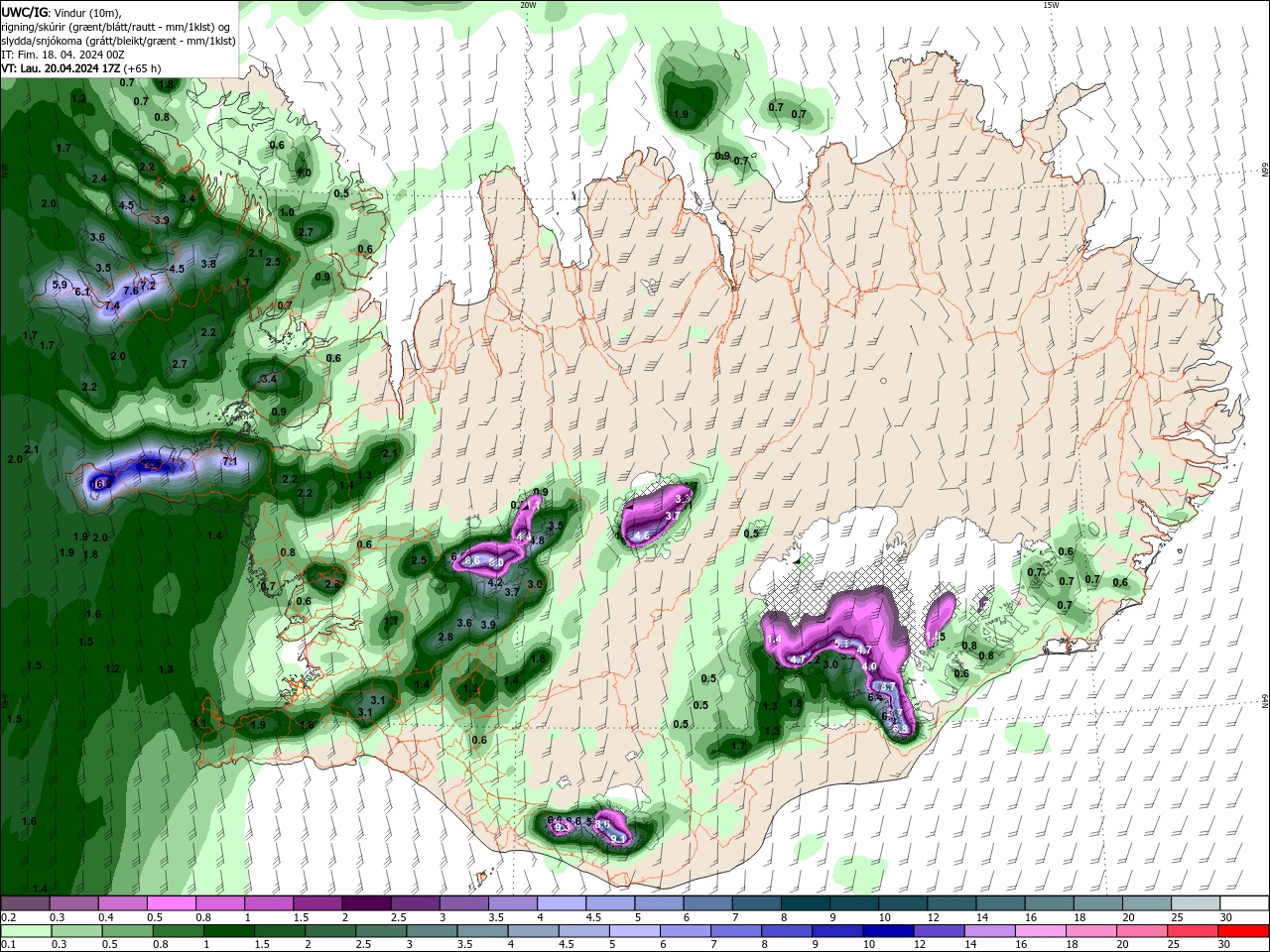Select the palest green rain swatch starting at 0.1
The width and height of the screenshot is (1270, 952).
point(26,931)
